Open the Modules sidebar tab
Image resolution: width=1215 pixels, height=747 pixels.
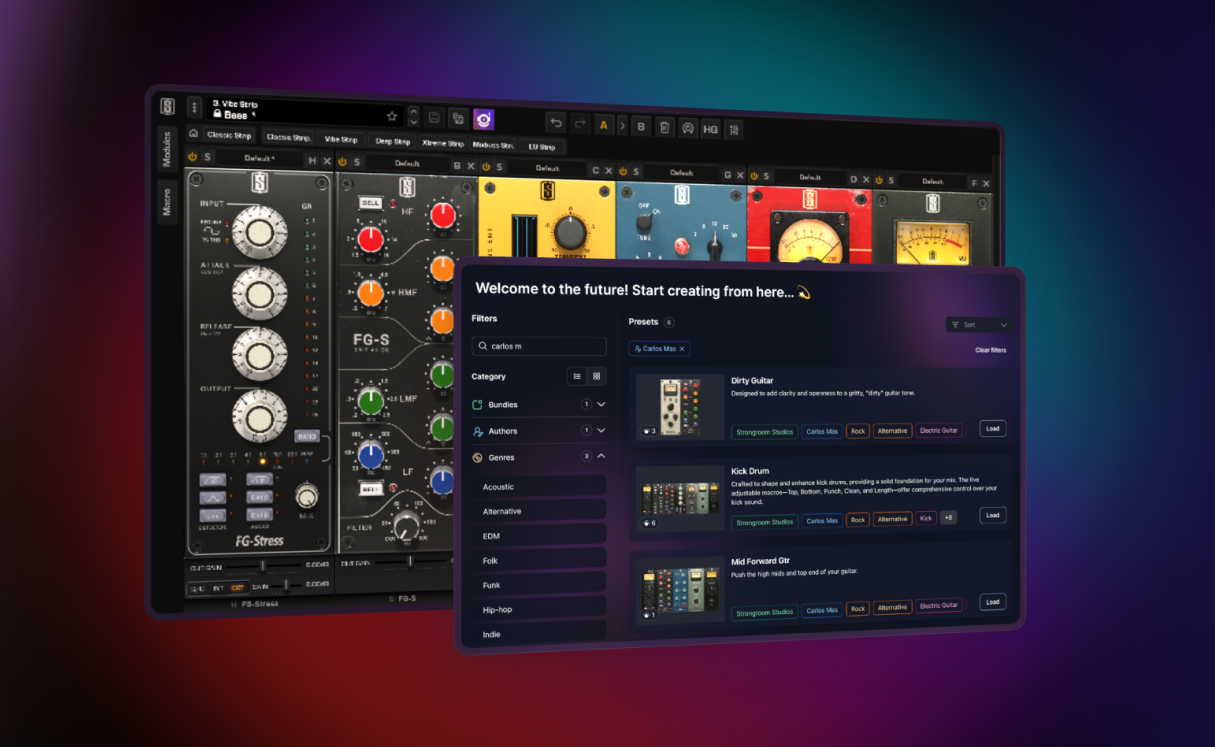166,148
